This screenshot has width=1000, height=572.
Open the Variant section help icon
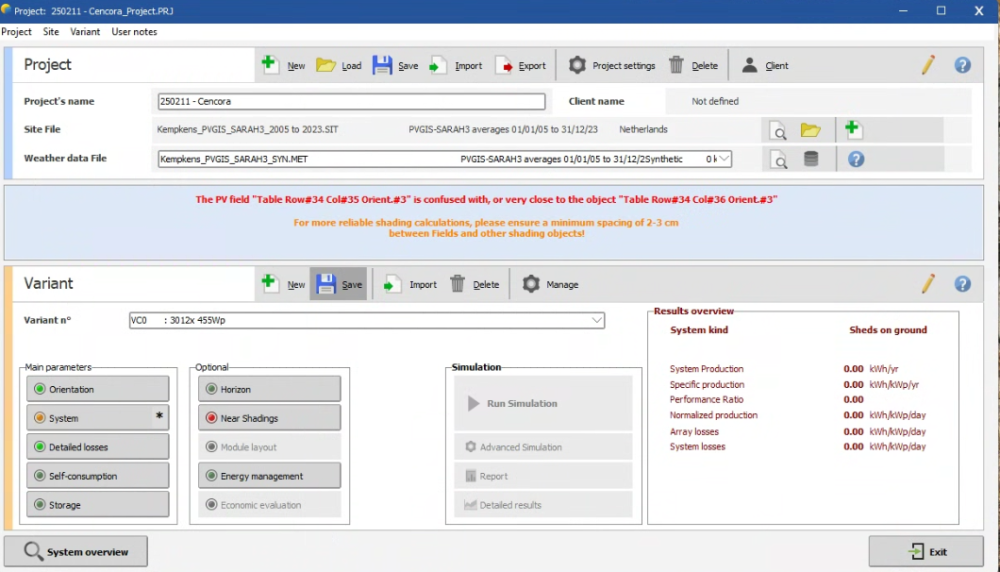pos(962,284)
